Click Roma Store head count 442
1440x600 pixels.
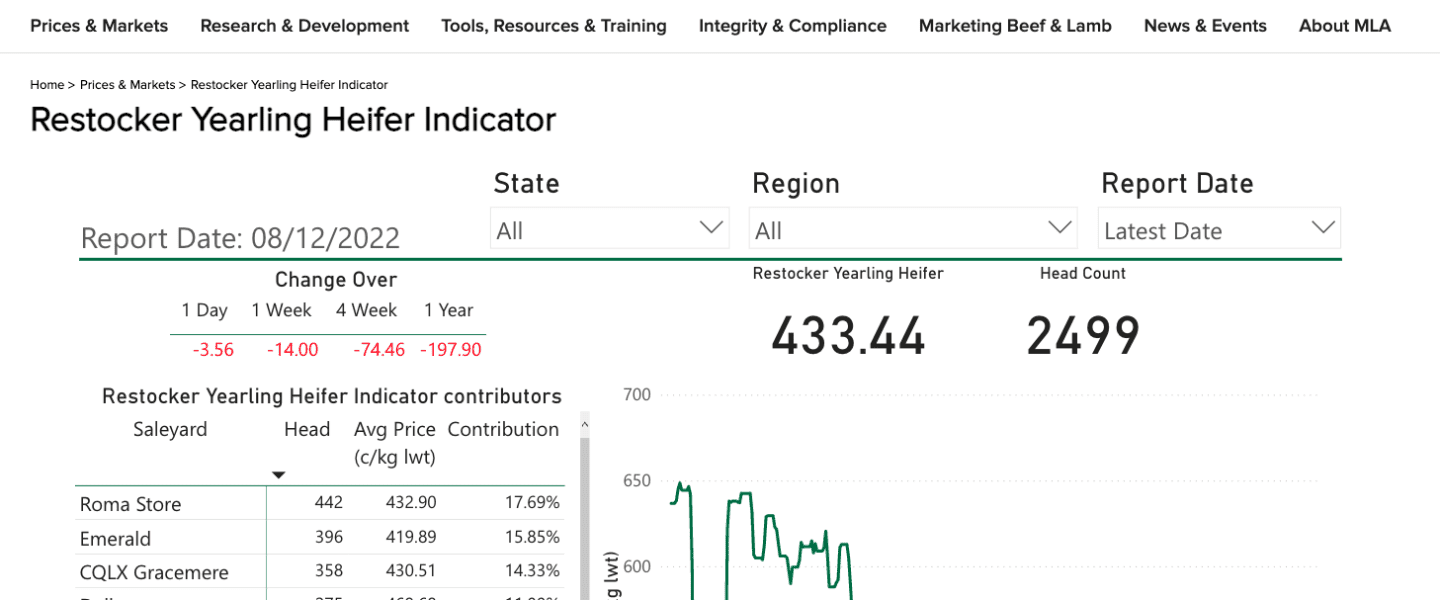pyautogui.click(x=328, y=502)
